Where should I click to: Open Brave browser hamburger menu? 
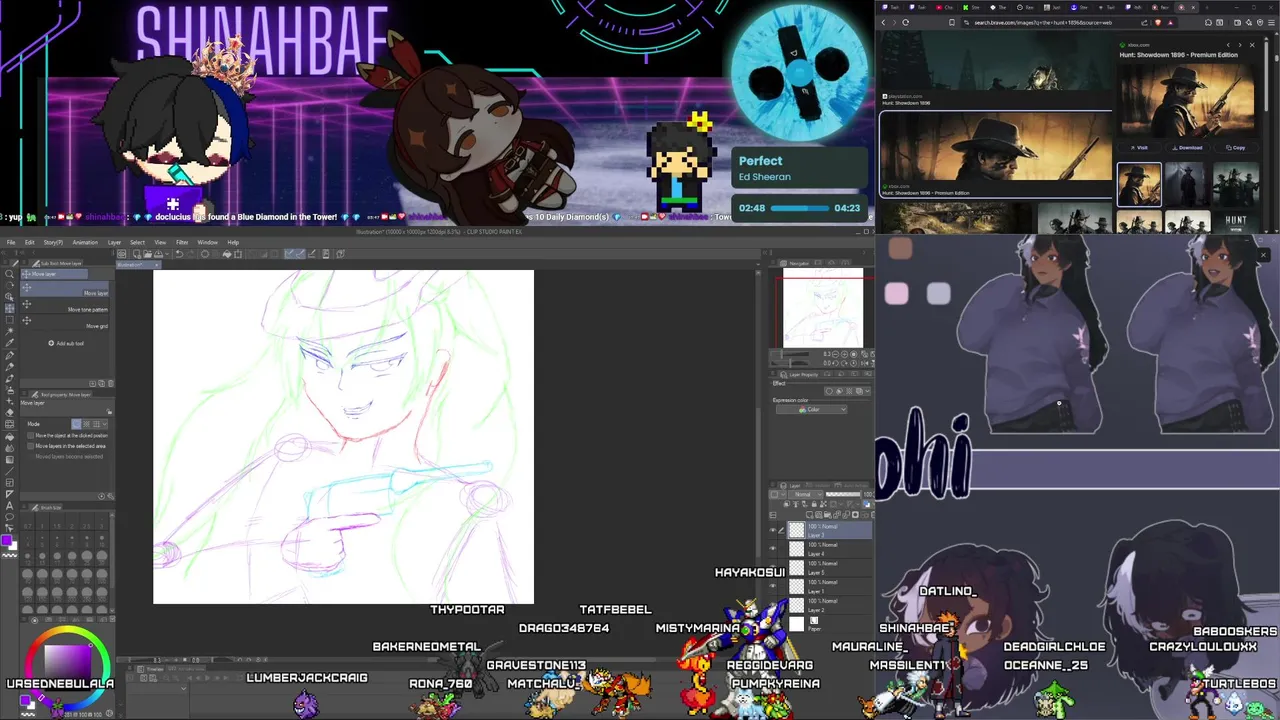[1271, 22]
